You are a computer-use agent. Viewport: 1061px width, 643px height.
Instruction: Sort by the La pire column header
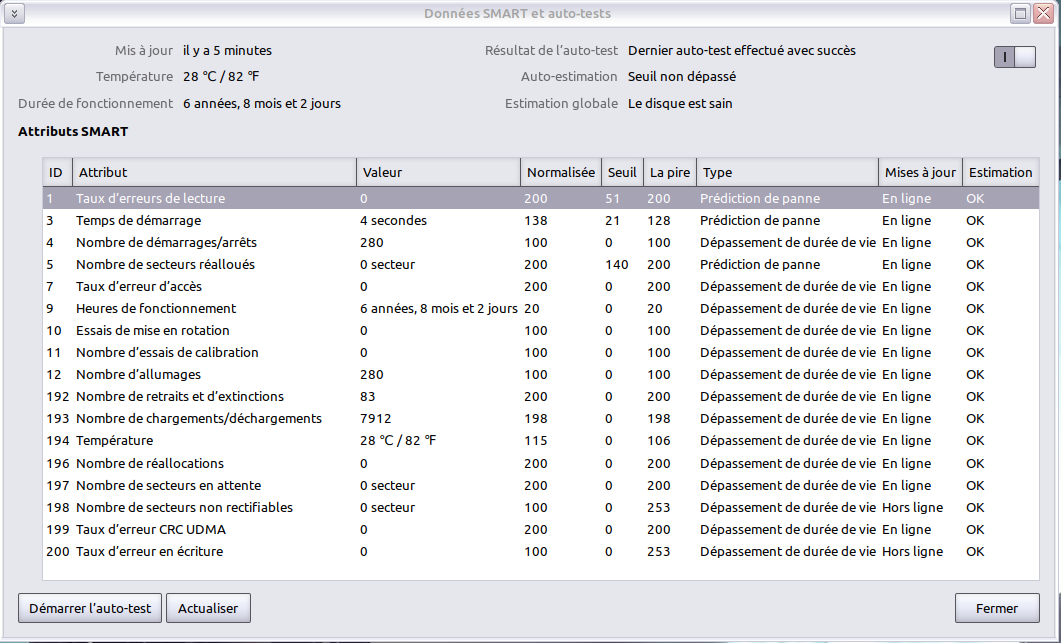[x=669, y=173]
